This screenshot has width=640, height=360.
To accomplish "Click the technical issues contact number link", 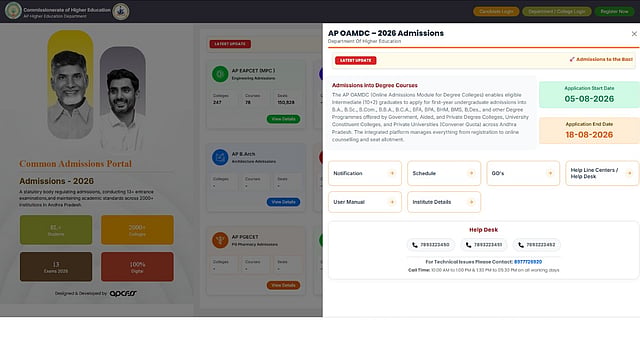I will pos(528,262).
